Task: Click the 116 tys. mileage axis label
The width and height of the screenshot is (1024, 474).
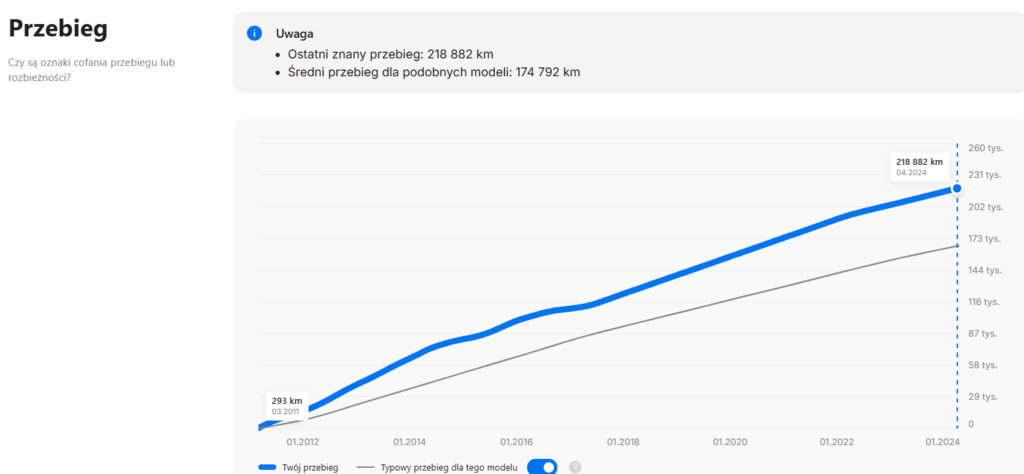Action: pyautogui.click(x=985, y=302)
